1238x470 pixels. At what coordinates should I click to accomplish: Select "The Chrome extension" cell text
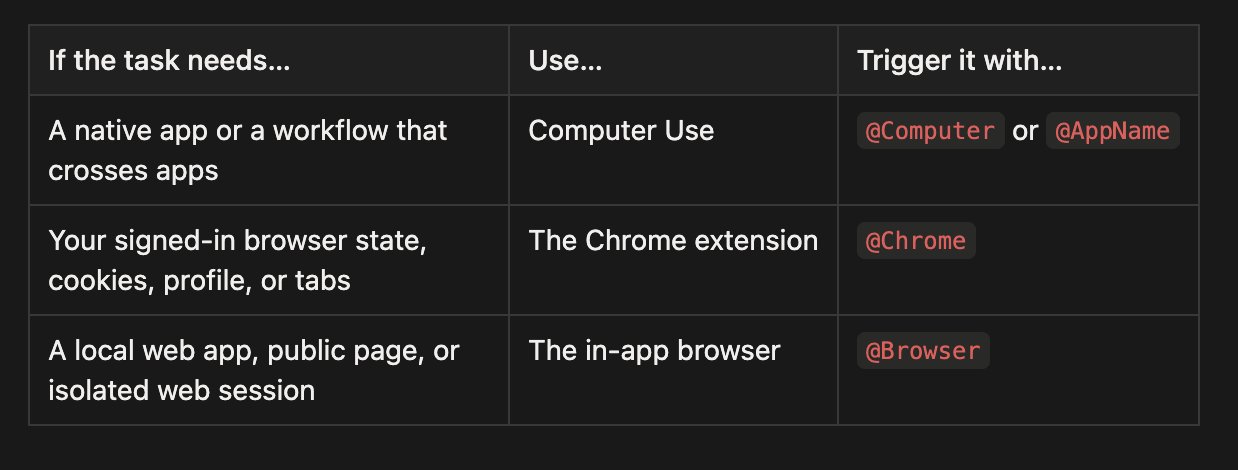(x=673, y=241)
